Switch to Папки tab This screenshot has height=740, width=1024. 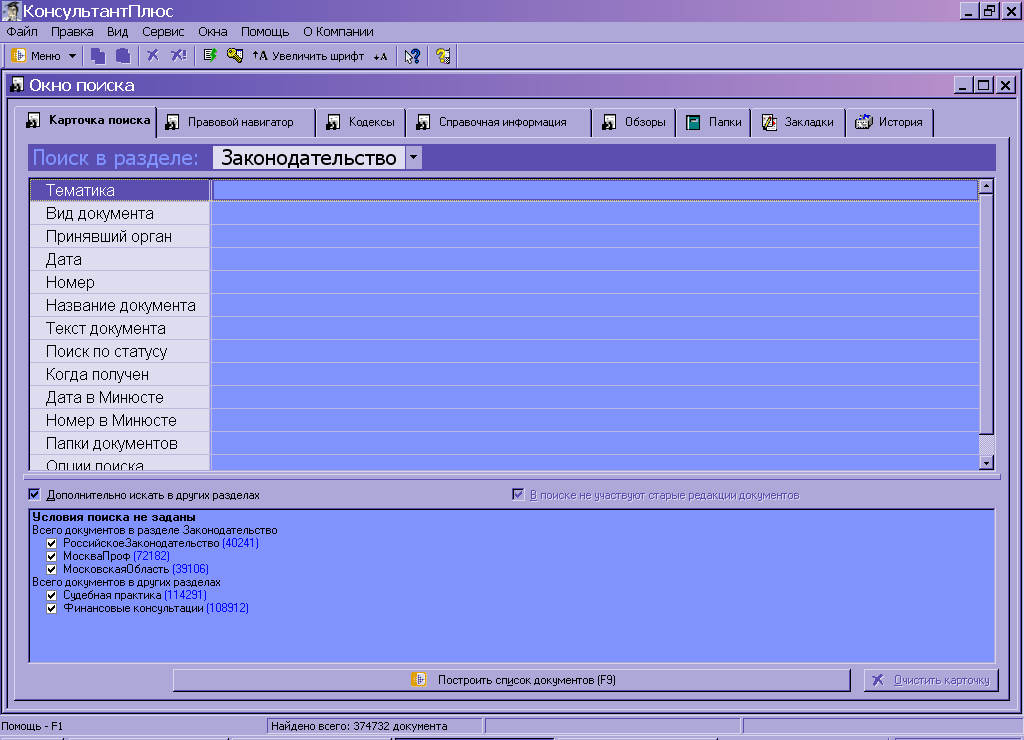(x=713, y=122)
